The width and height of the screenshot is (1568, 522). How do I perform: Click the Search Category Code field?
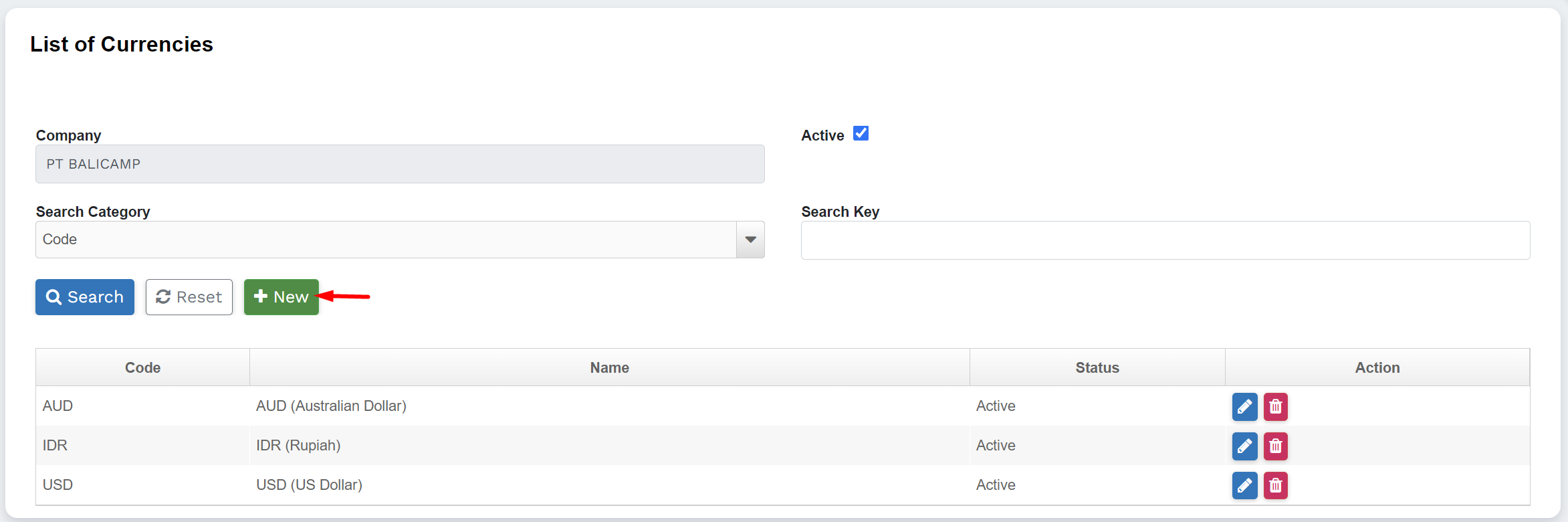tap(385, 240)
